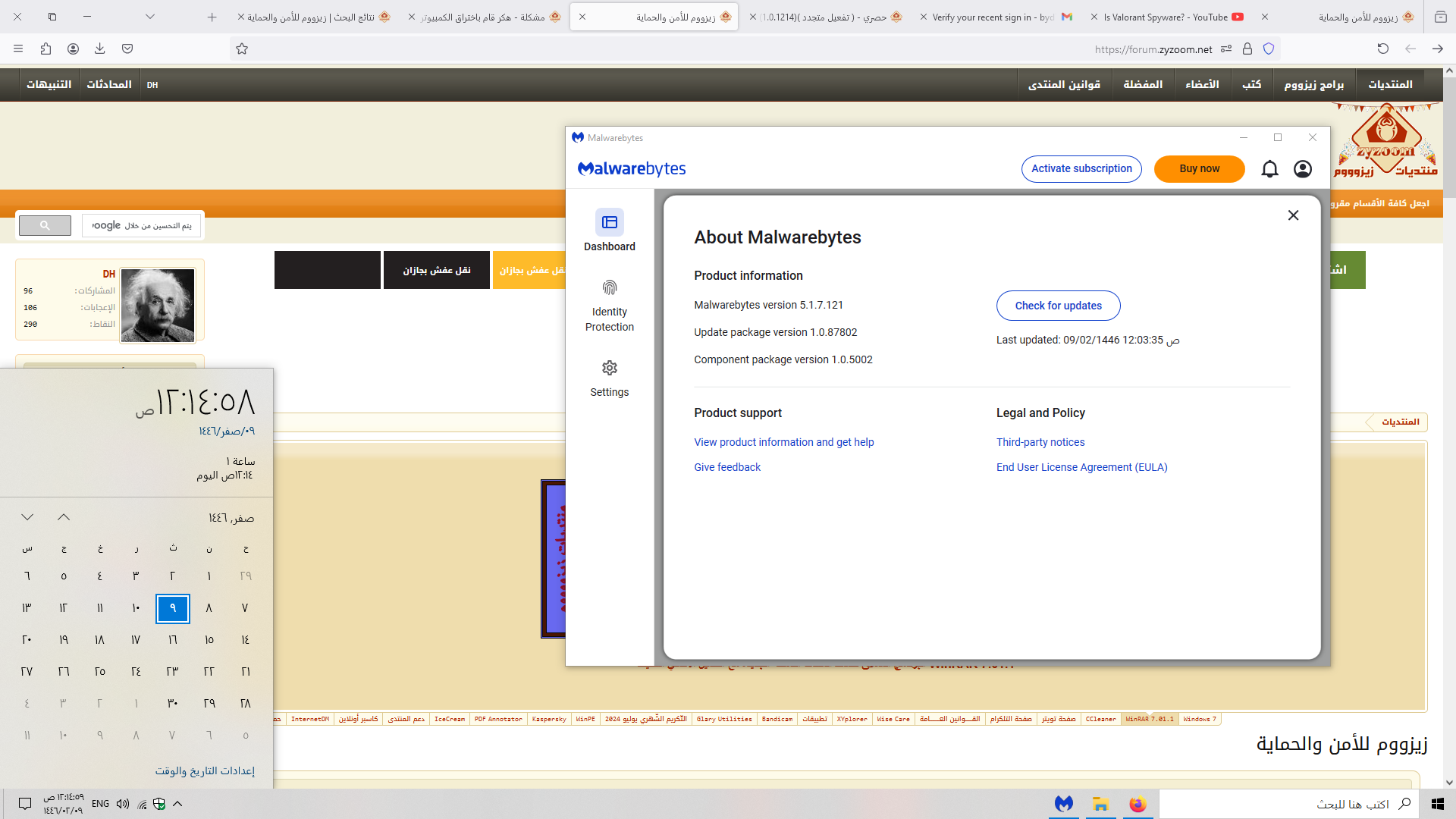Show hidden system tray icons

(177, 804)
